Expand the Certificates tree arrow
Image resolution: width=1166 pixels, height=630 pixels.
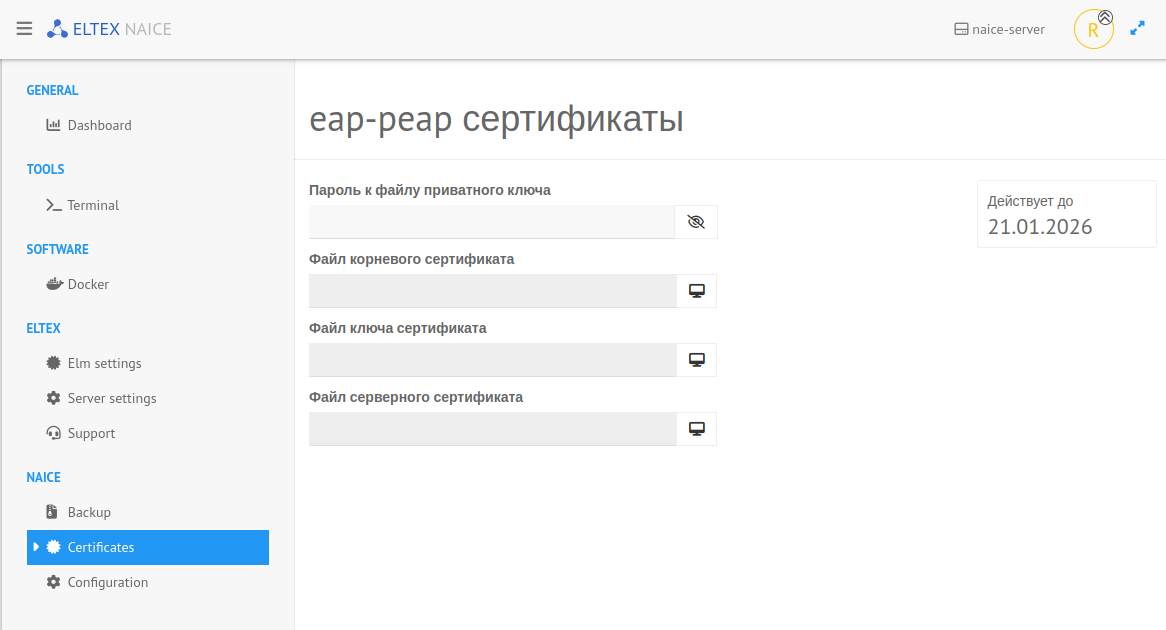tap(37, 547)
